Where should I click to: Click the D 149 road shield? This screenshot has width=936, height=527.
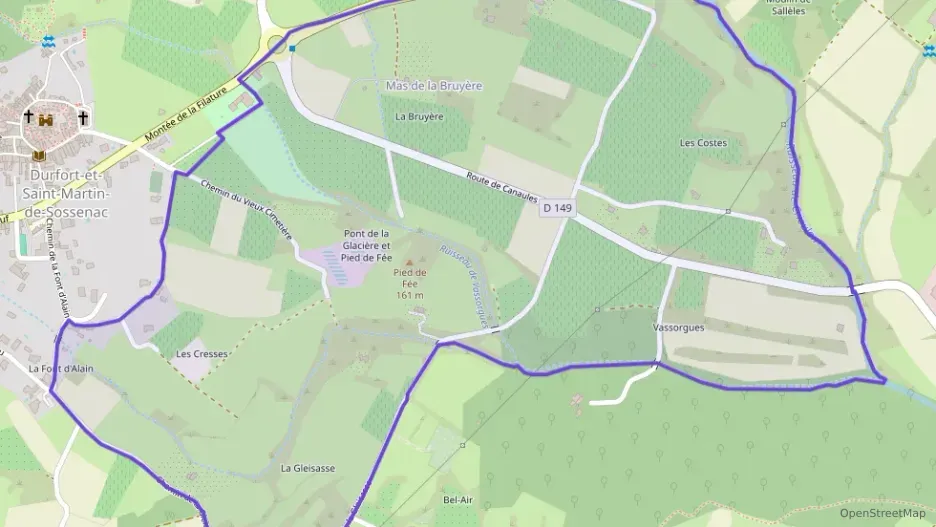558,208
